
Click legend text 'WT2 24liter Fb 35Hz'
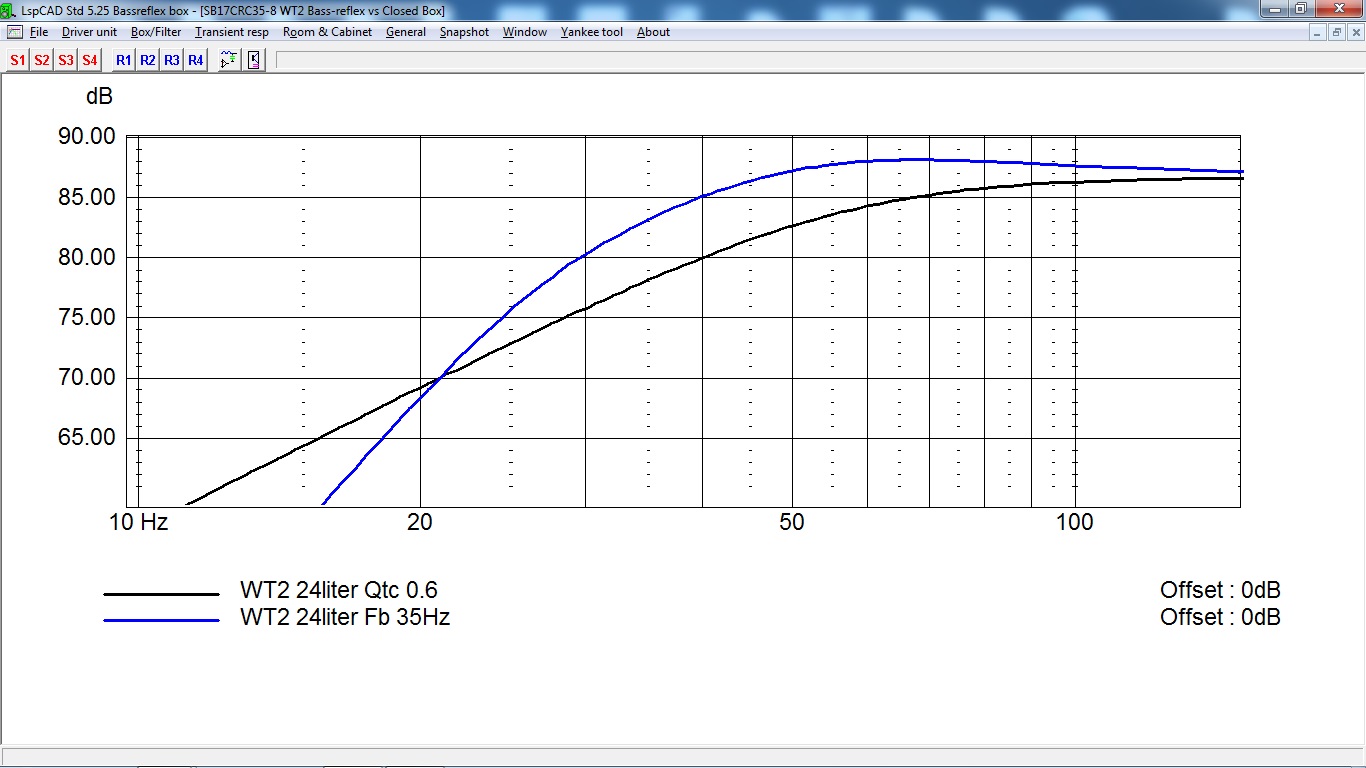click(x=345, y=617)
